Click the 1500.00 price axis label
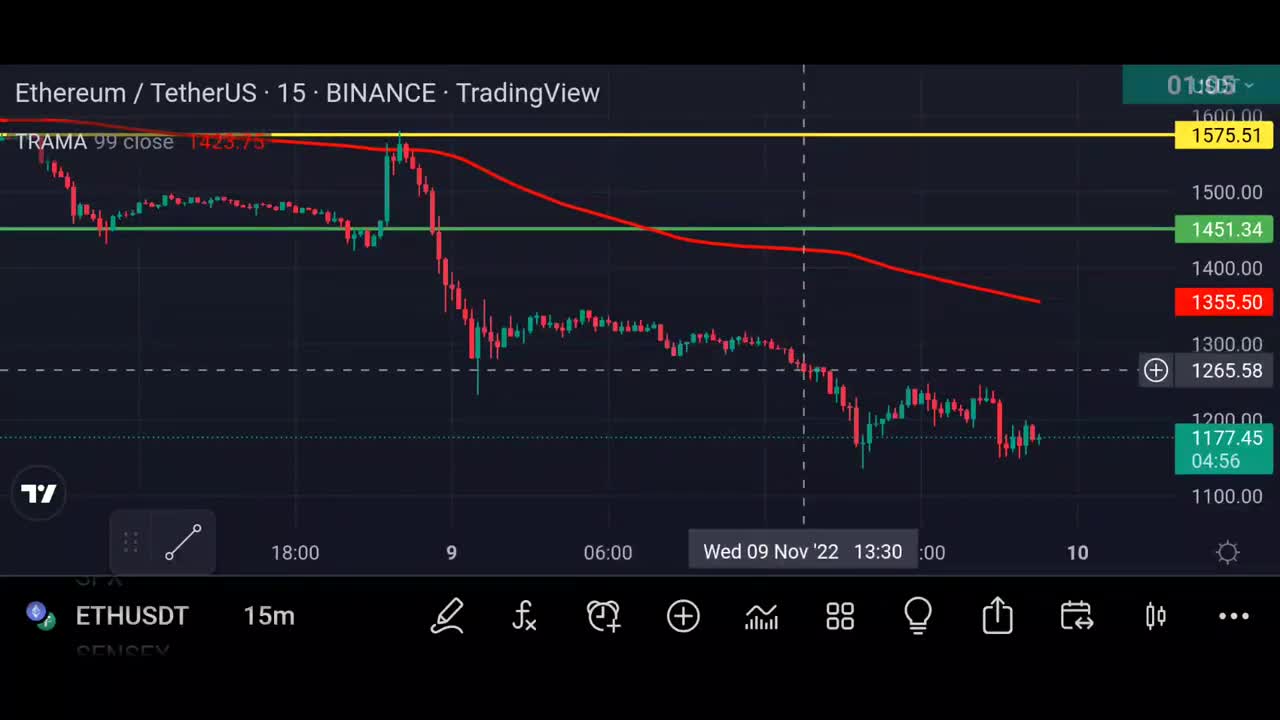 pyautogui.click(x=1227, y=192)
